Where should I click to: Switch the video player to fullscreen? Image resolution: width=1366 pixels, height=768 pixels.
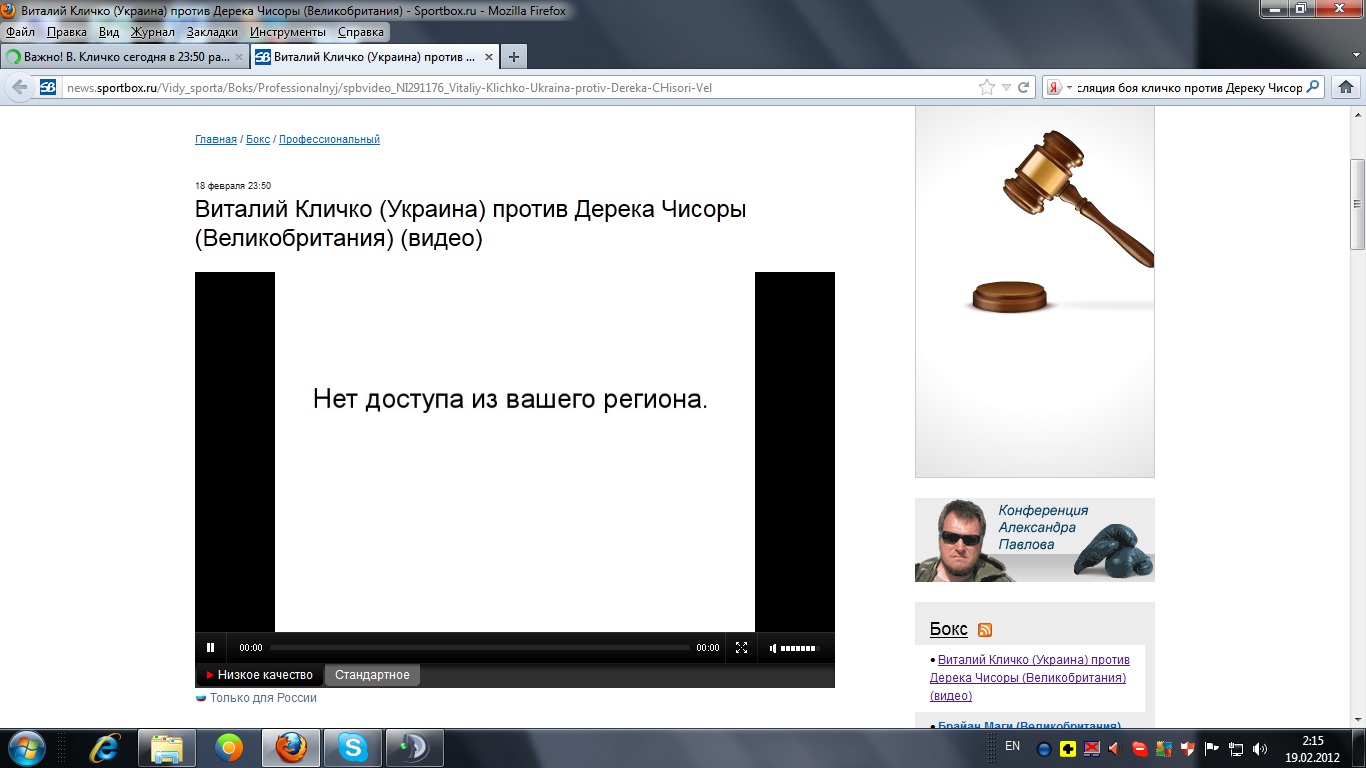tap(741, 648)
